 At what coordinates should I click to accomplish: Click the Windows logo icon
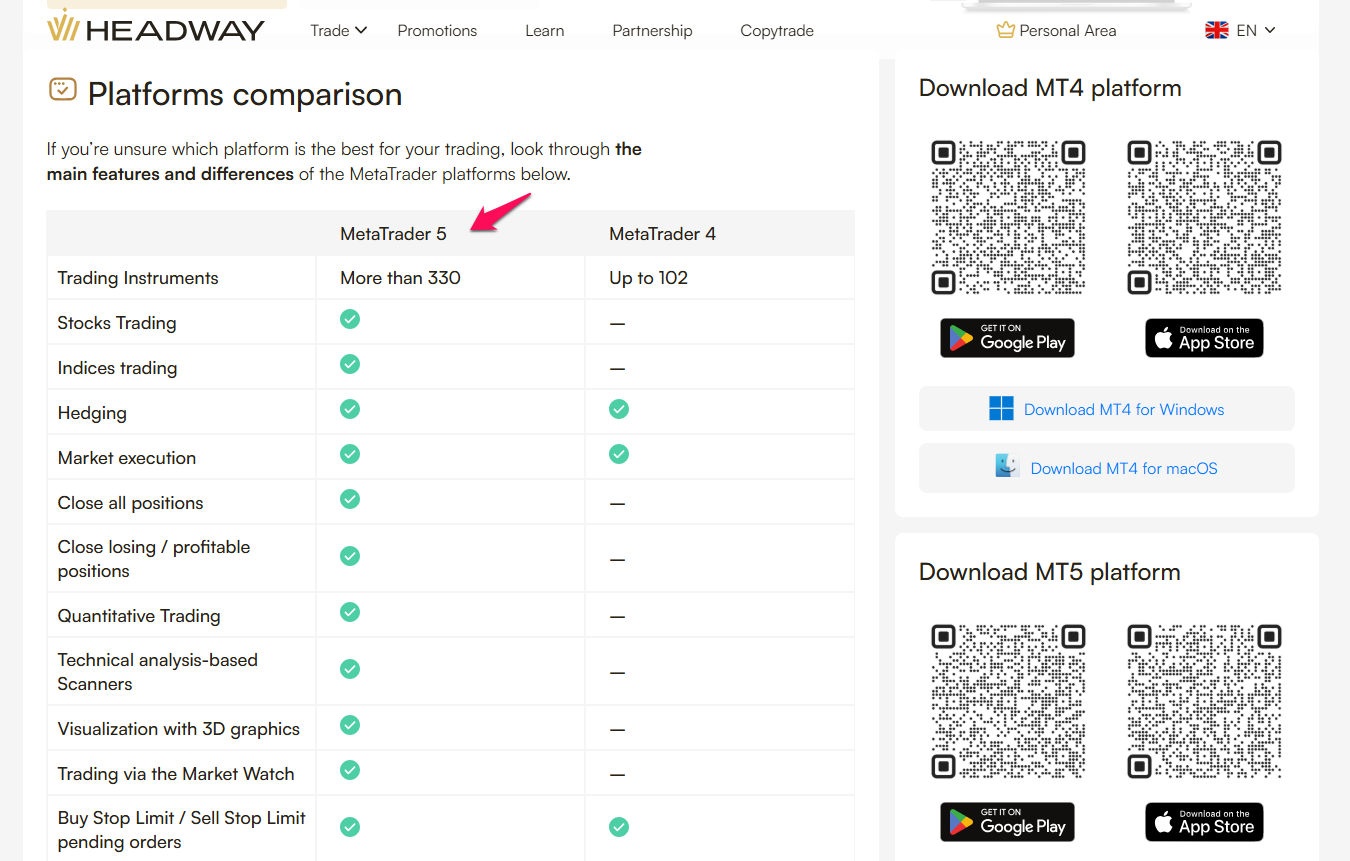pos(1001,408)
